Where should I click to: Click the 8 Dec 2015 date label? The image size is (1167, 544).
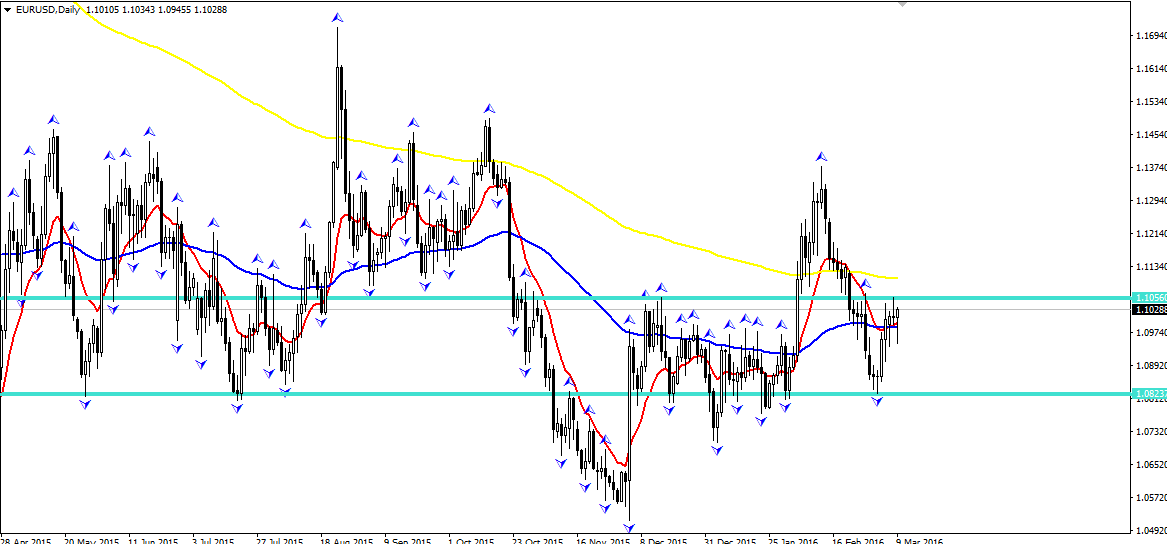pyautogui.click(x=663, y=541)
